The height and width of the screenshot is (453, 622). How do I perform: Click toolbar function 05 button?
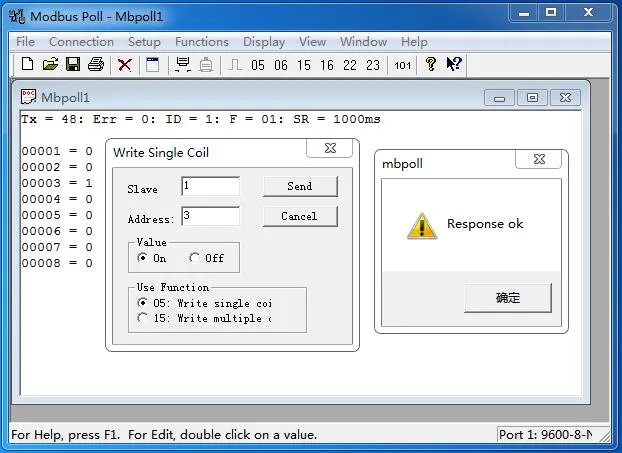point(258,65)
